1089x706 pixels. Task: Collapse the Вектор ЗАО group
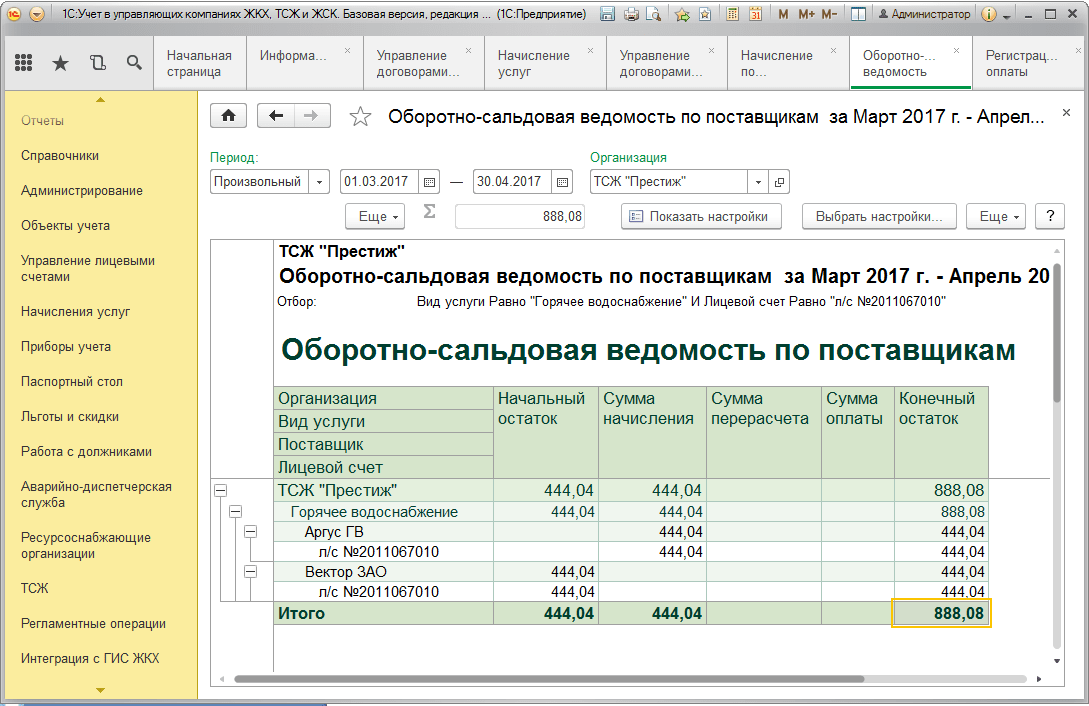tap(250, 572)
